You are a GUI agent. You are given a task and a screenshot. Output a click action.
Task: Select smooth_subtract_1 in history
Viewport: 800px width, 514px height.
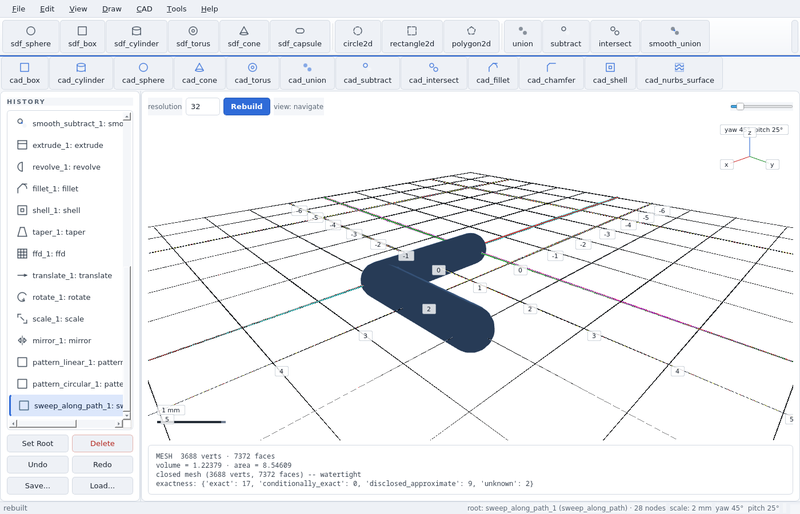click(66, 124)
